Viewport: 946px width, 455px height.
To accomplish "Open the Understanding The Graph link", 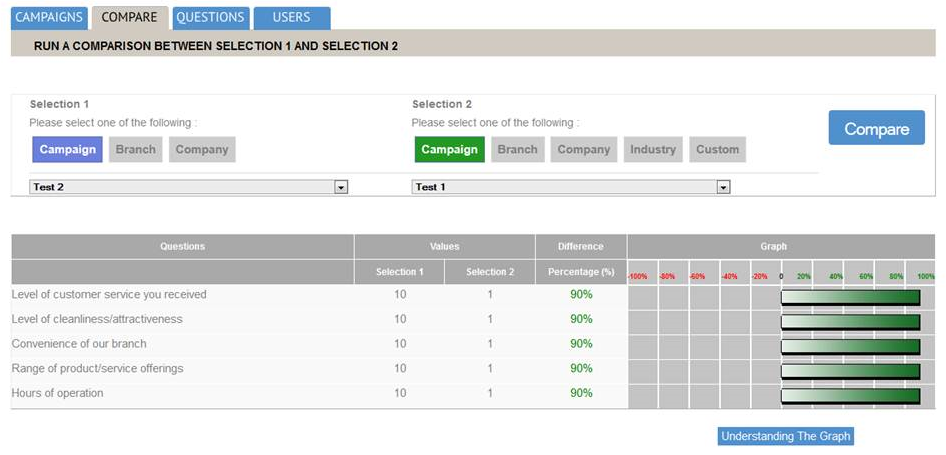I will click(x=786, y=437).
